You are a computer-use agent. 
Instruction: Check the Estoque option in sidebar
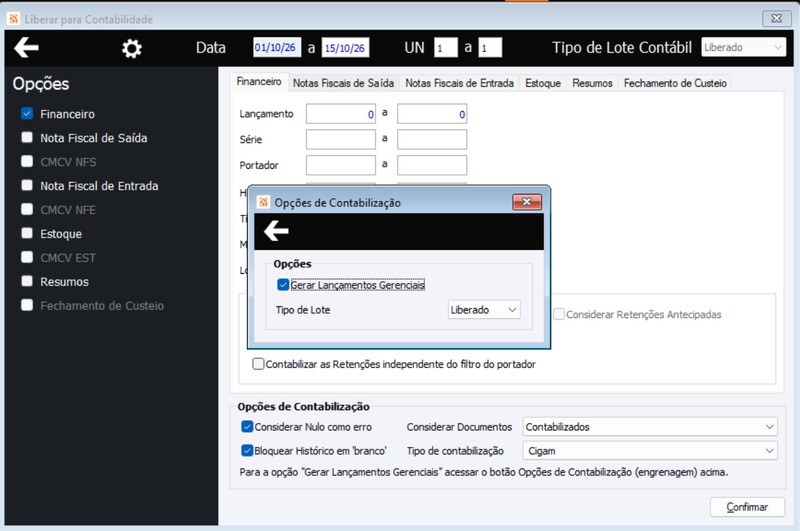point(27,233)
